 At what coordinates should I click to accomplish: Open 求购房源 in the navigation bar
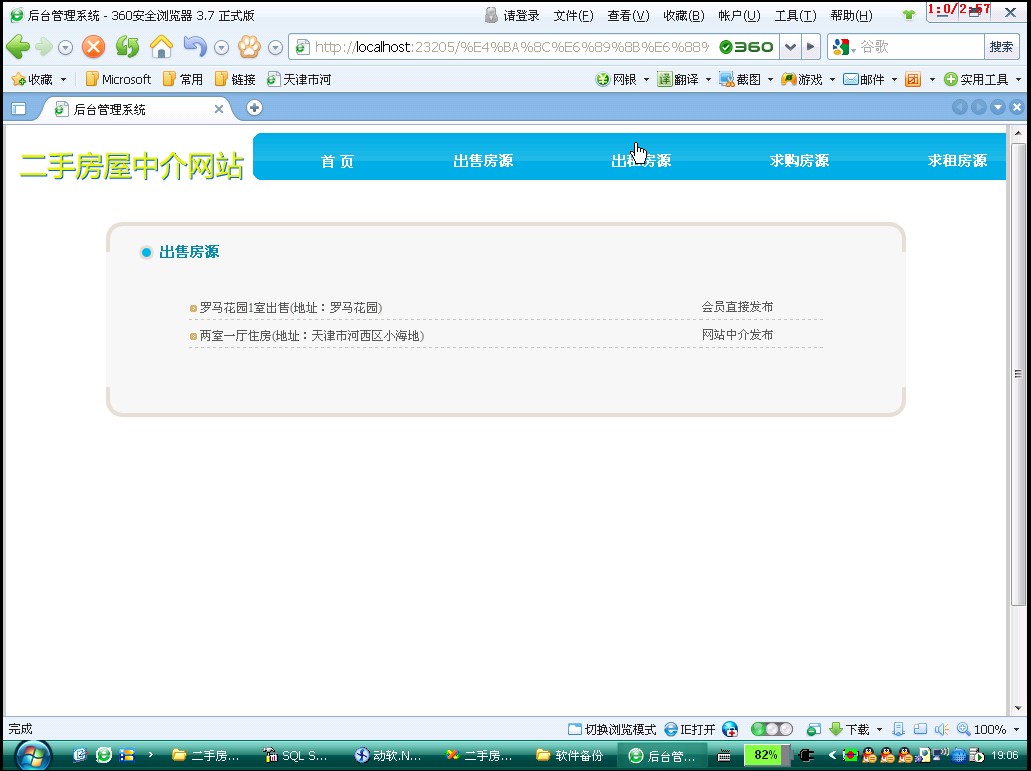click(x=800, y=161)
